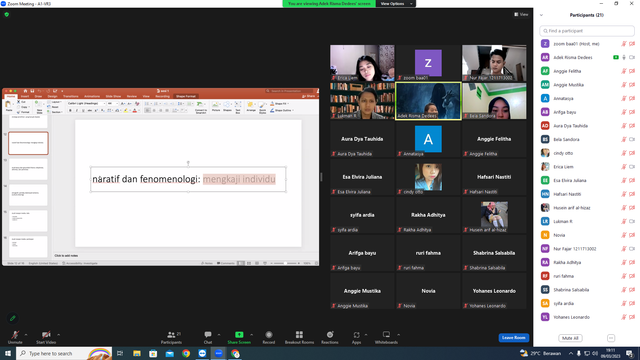Expand Share Screen options arrow
This screenshot has width=640, height=360.
point(251,335)
